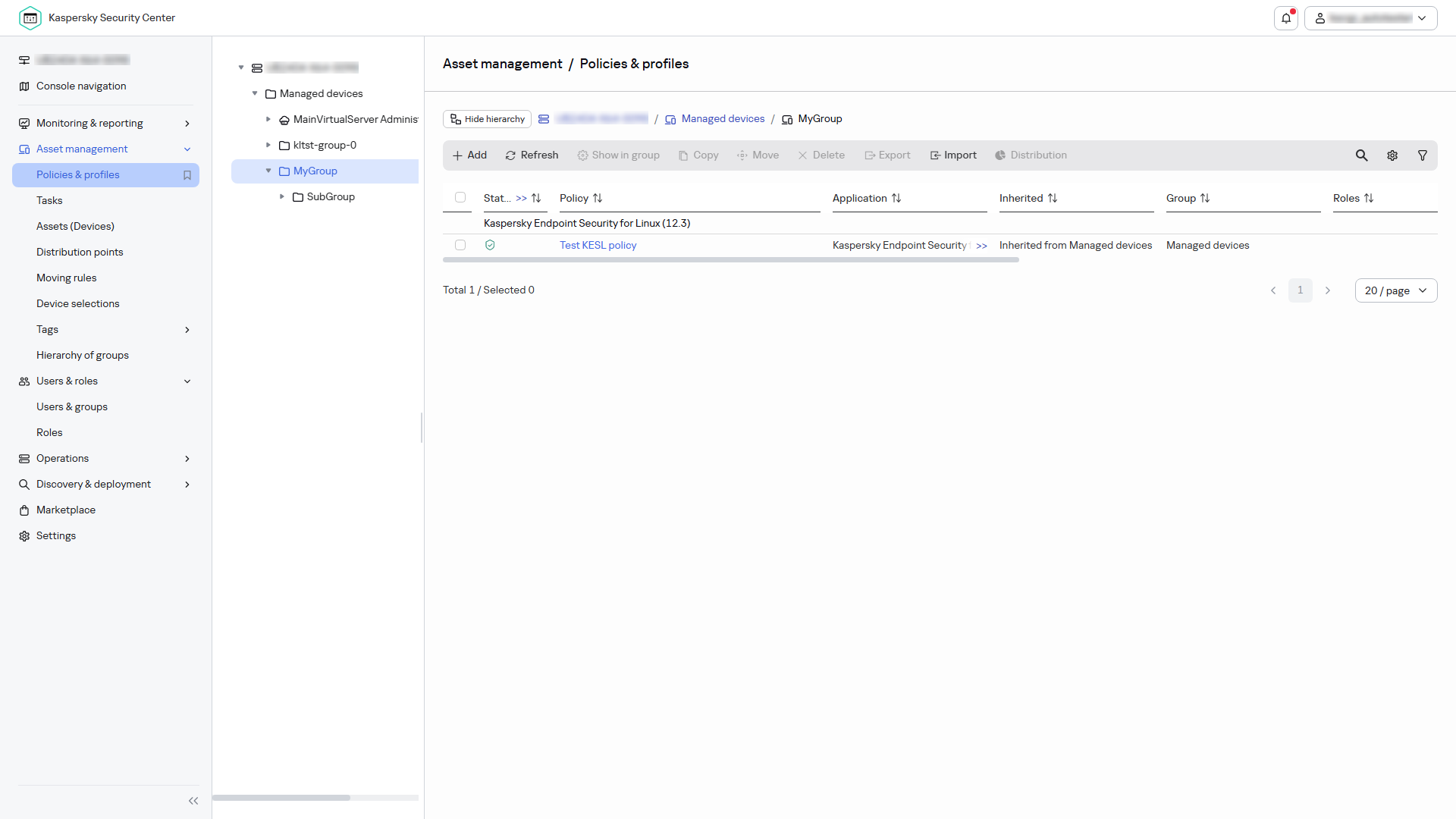
Task: Click the bookmark icon on Policies & profiles
Action: point(187,175)
